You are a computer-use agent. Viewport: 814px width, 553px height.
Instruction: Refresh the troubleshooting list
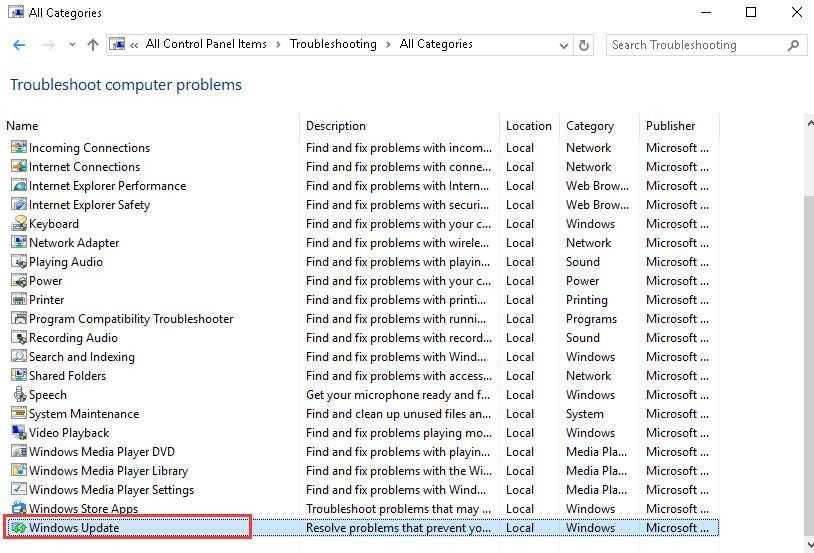pos(585,45)
